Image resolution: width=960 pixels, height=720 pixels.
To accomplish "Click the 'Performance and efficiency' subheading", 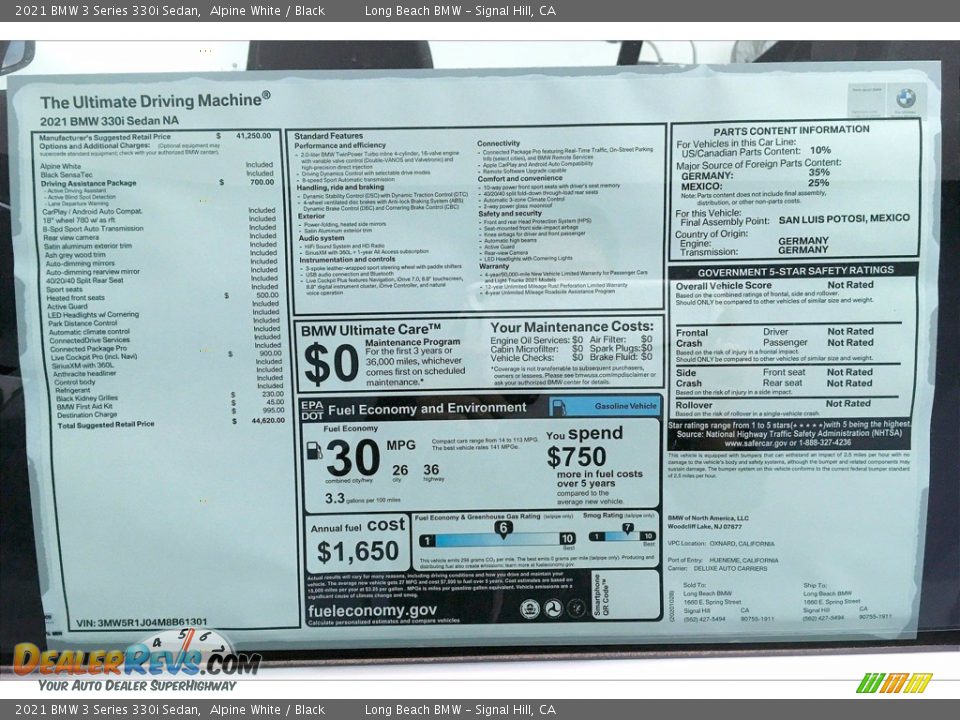I will click(x=340, y=146).
